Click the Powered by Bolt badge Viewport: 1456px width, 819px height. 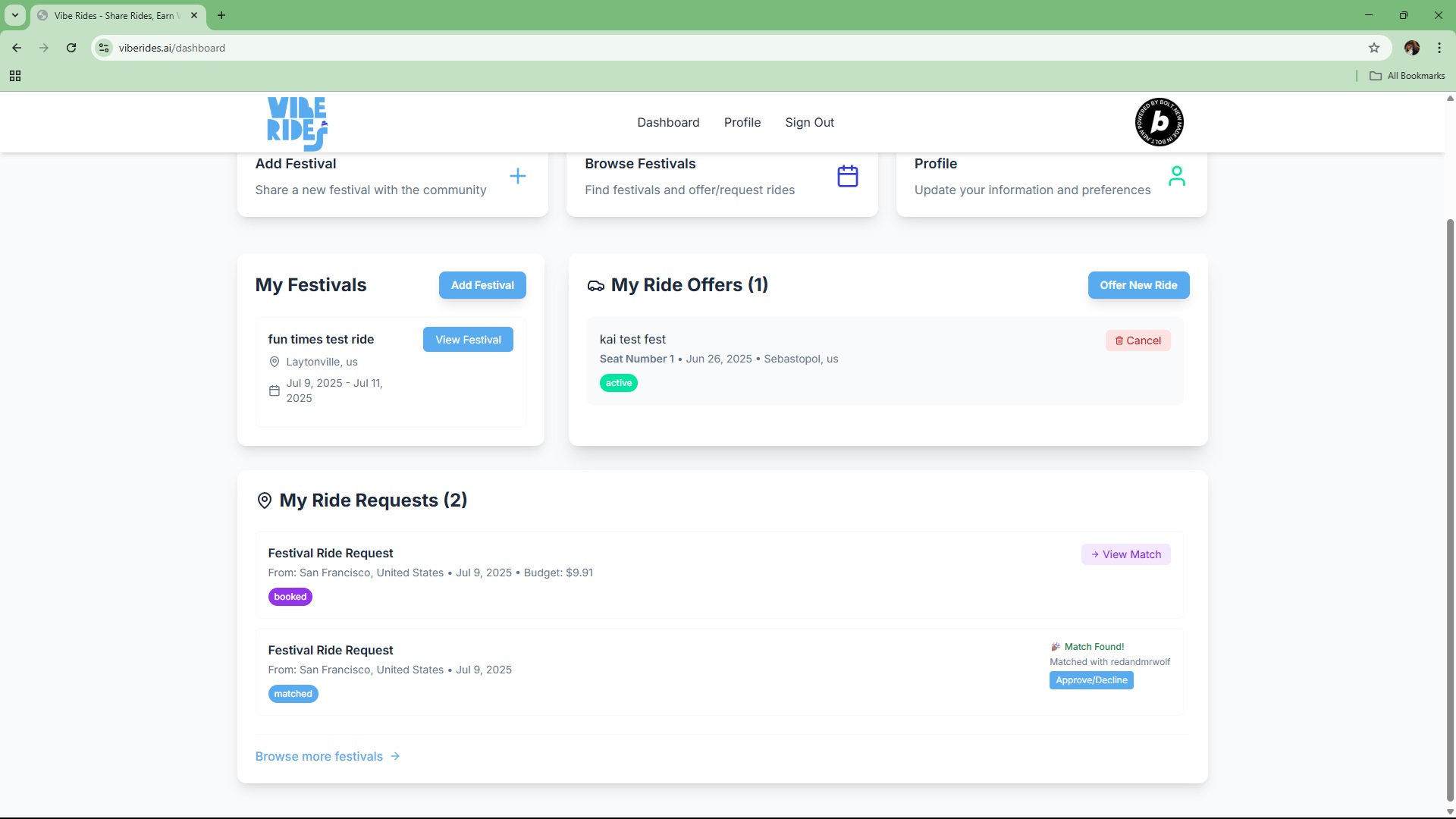[1159, 122]
